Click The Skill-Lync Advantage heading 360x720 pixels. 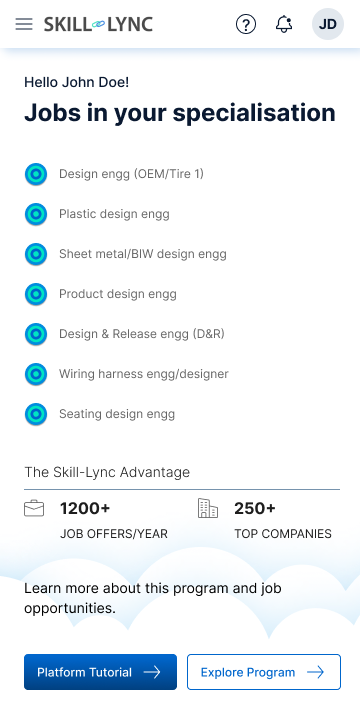click(107, 472)
